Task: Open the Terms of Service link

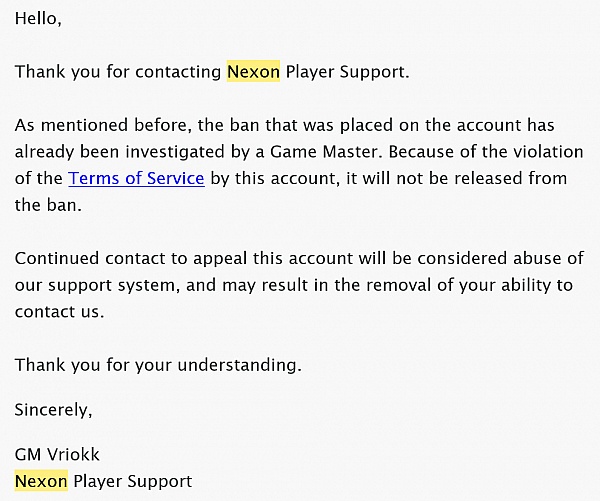Action: tap(136, 178)
